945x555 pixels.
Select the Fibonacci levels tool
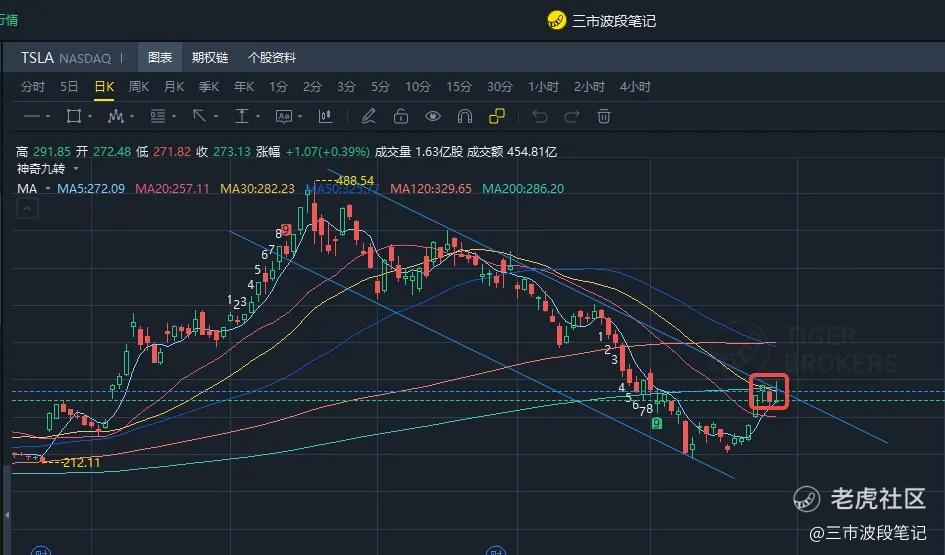157,116
